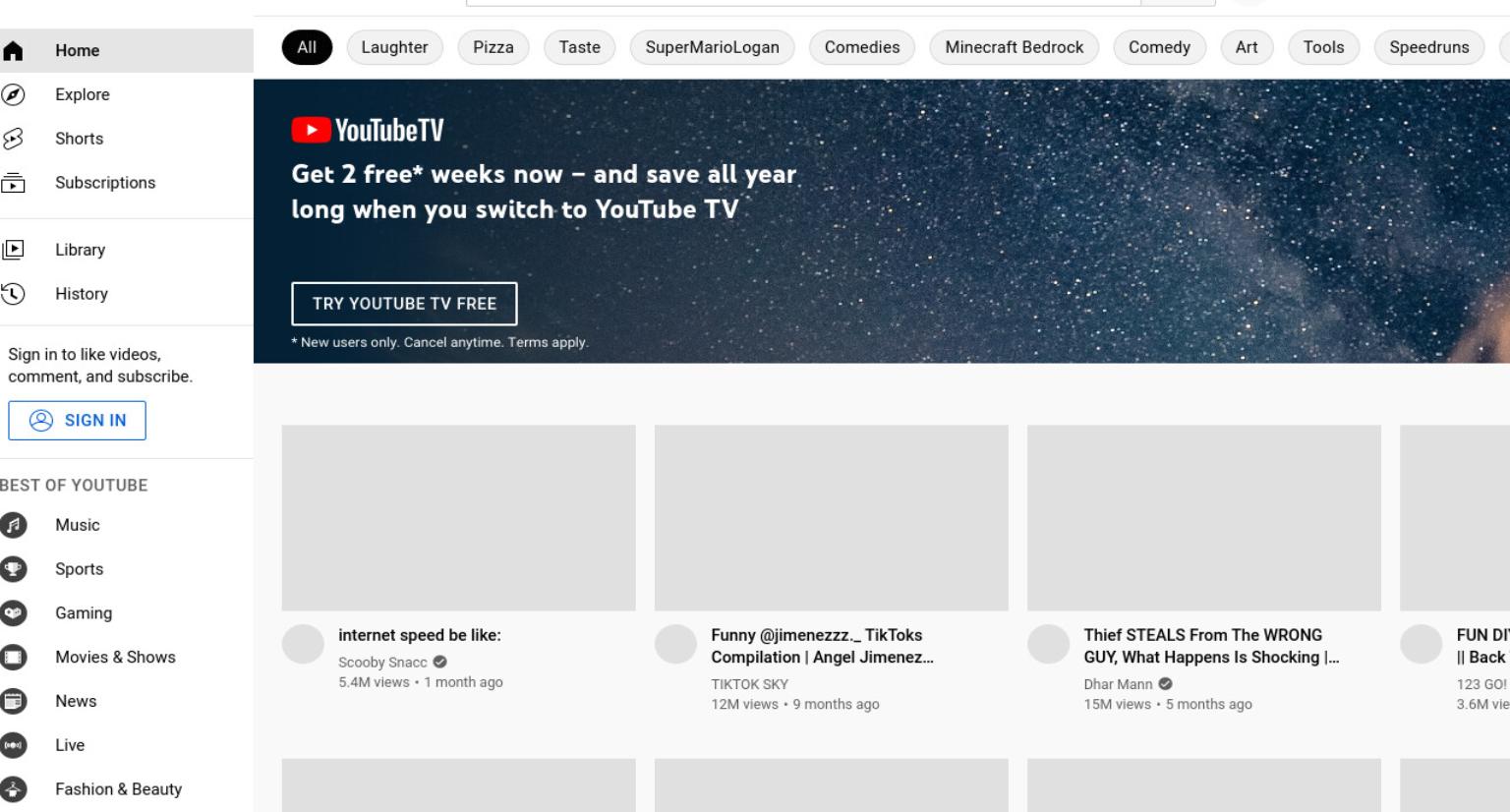Click Dhar Mann channel avatar
1510x812 pixels.
pyautogui.click(x=1048, y=644)
